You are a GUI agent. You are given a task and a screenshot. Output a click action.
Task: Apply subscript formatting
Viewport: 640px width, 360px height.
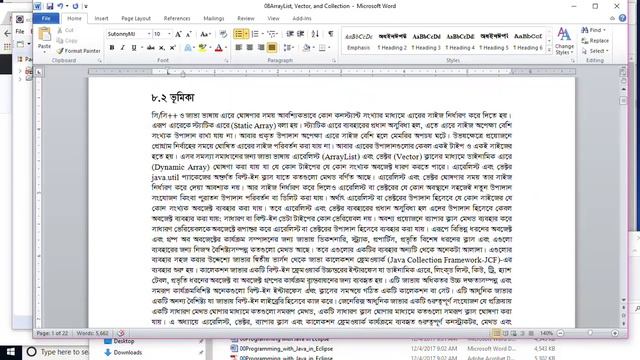pyautogui.click(x=162, y=48)
